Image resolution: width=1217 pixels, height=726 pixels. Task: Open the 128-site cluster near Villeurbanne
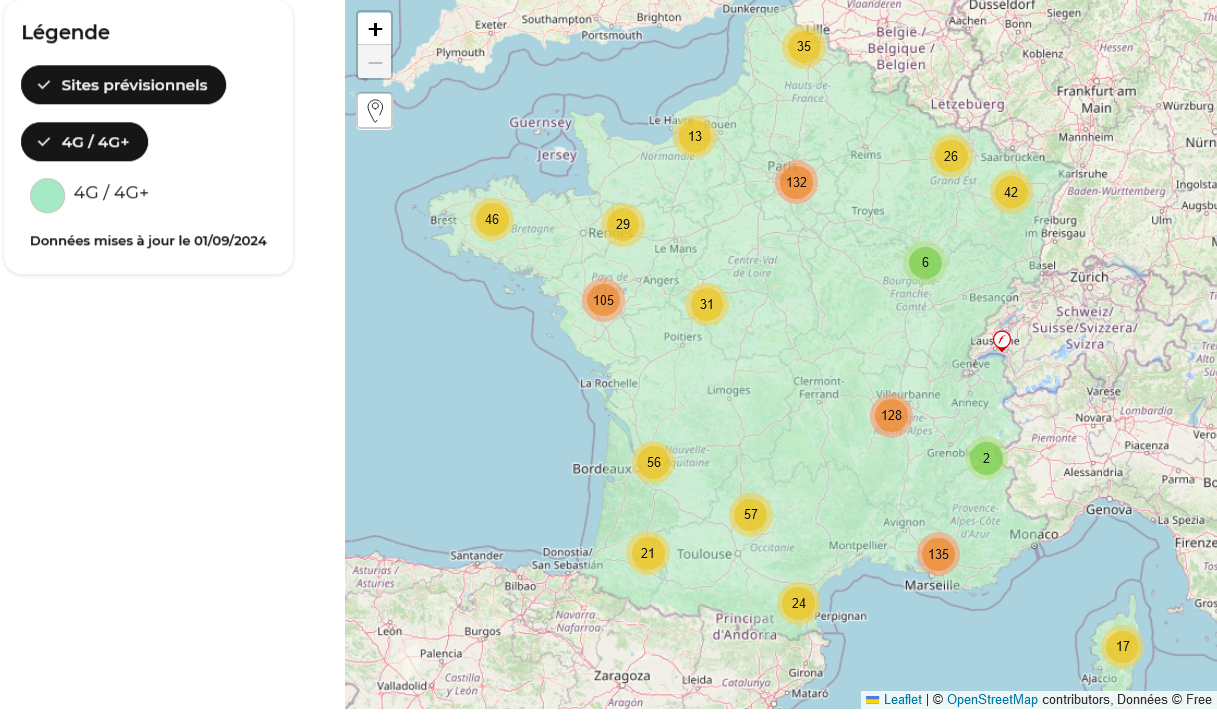pos(891,414)
